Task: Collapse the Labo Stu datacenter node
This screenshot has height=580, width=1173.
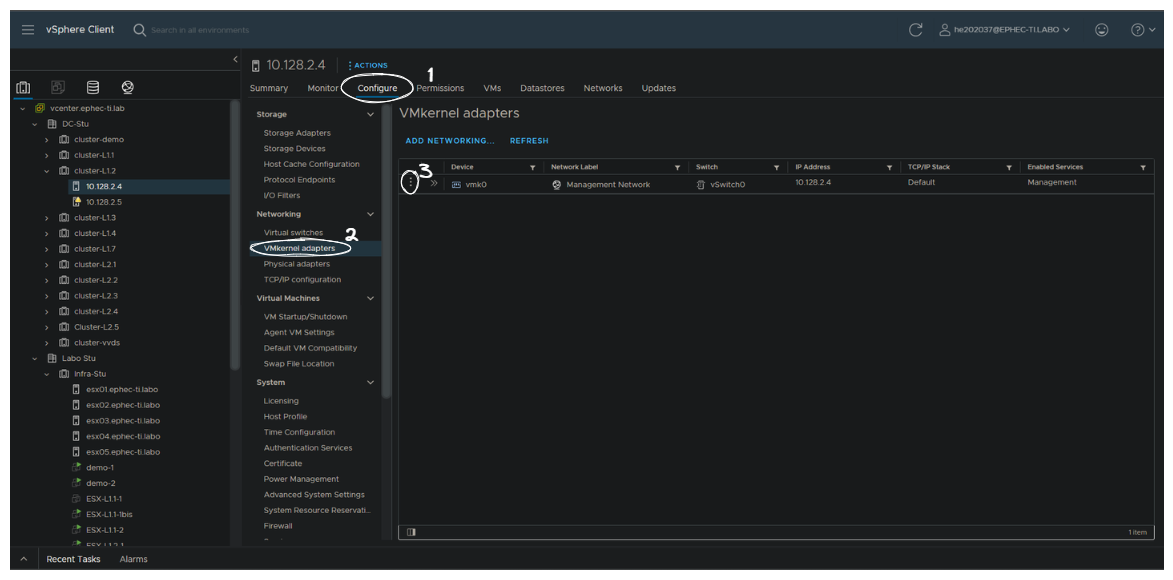Action: coord(34,358)
